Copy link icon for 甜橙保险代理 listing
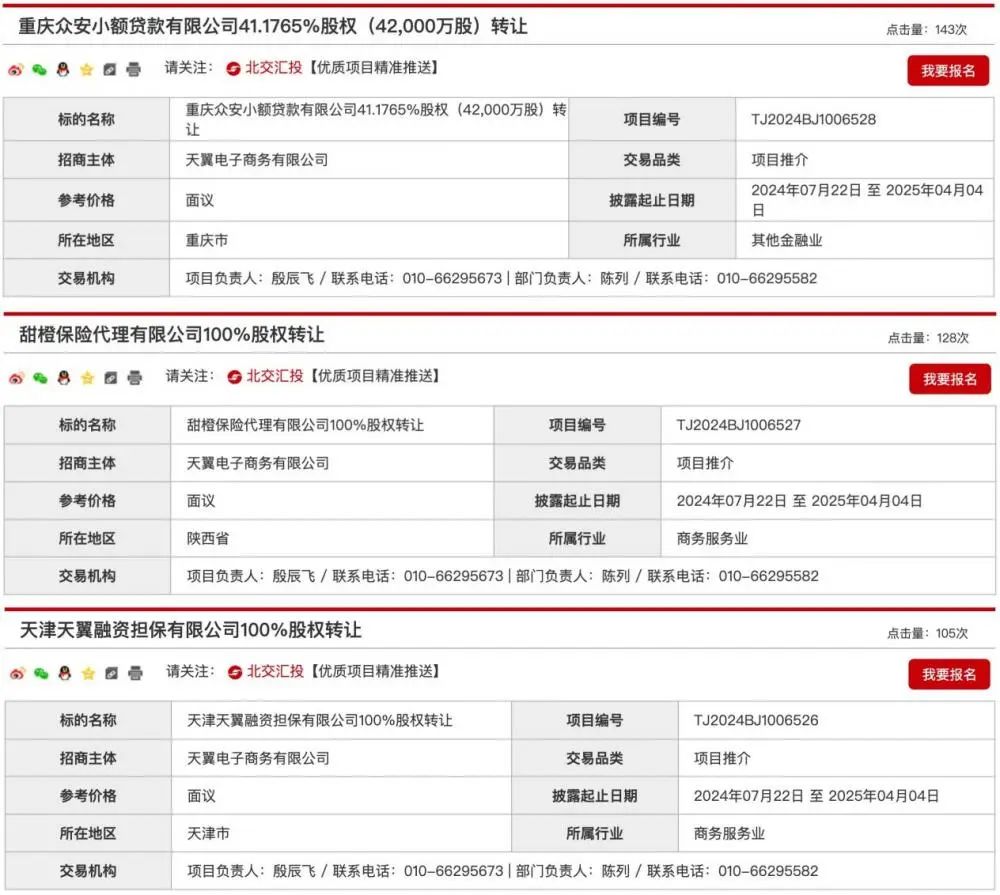 point(110,378)
